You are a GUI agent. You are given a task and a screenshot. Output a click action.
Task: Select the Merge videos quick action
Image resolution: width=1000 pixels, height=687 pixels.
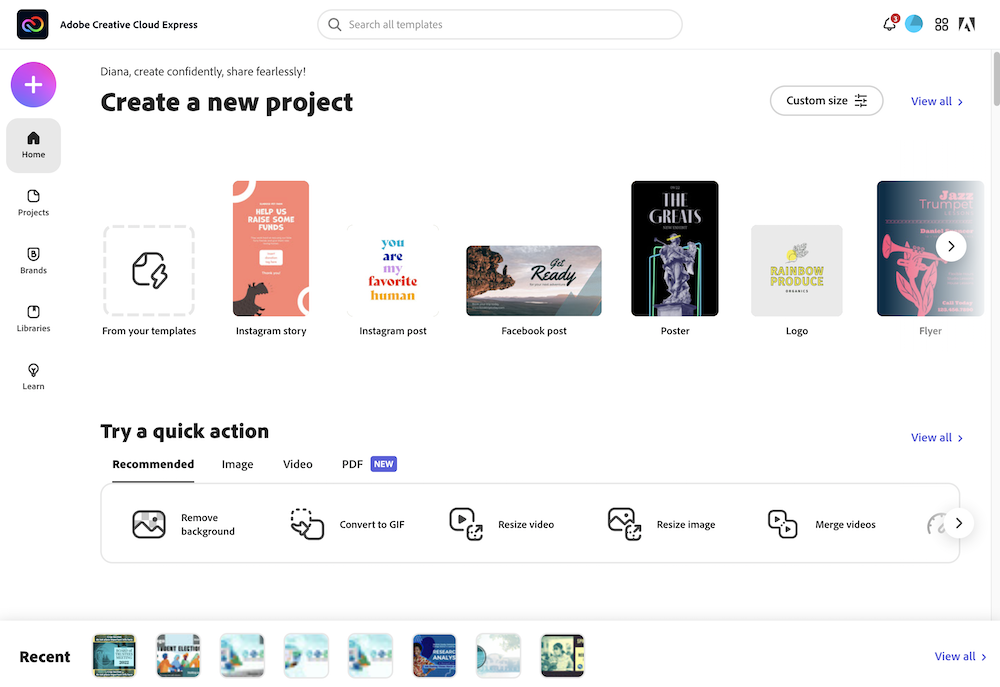tap(822, 524)
